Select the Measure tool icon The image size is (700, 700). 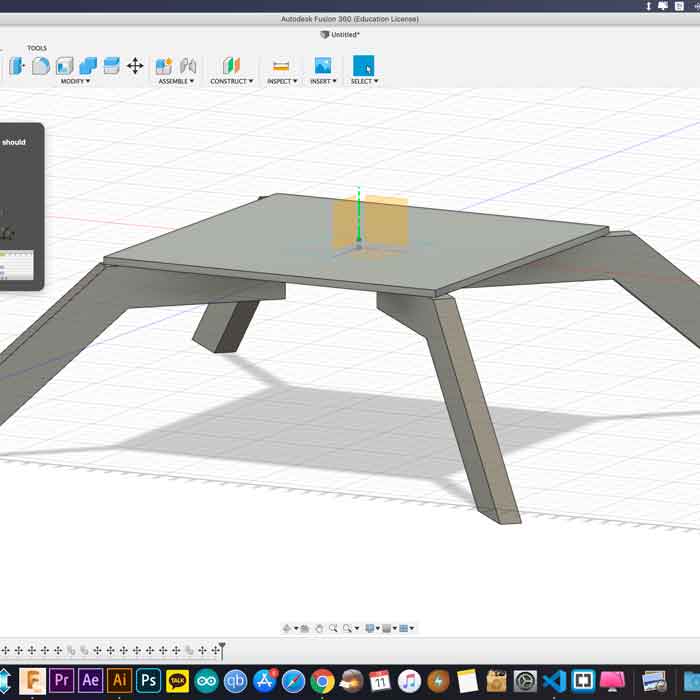[281, 66]
